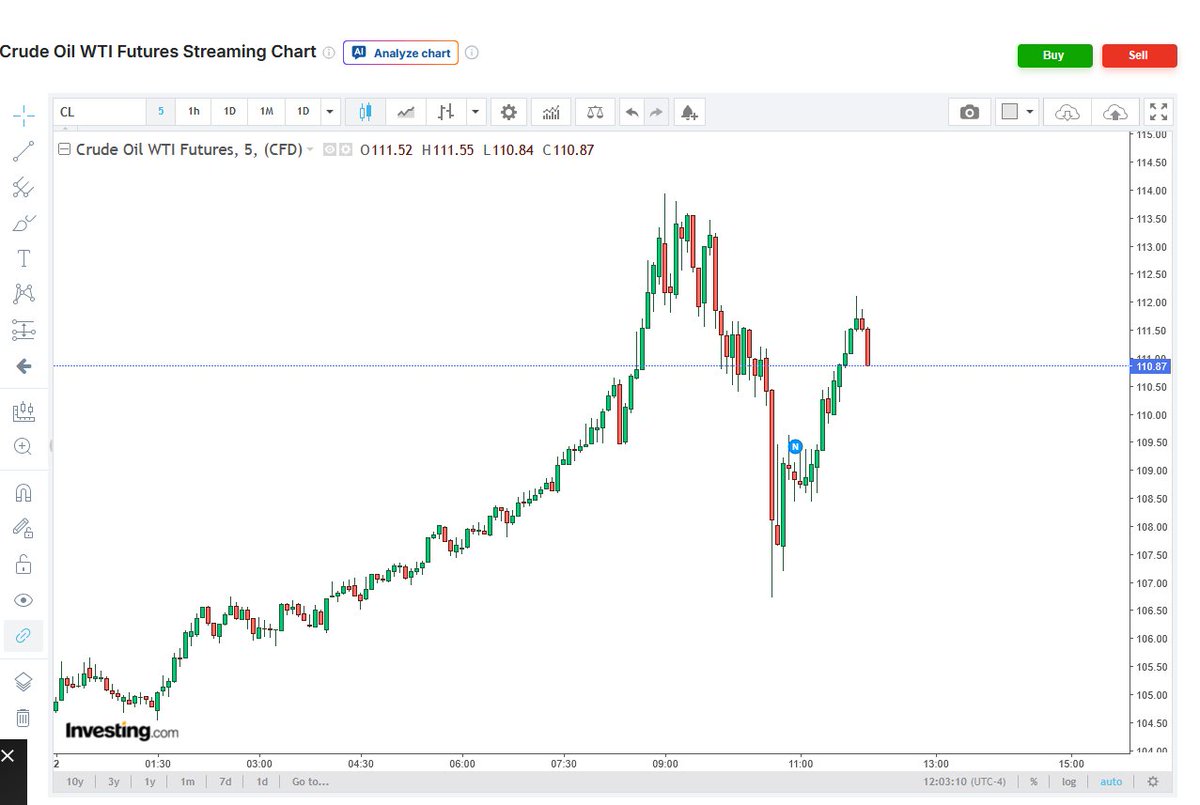
Task: Toggle hide all drawings eye icon
Action: tap(24, 600)
